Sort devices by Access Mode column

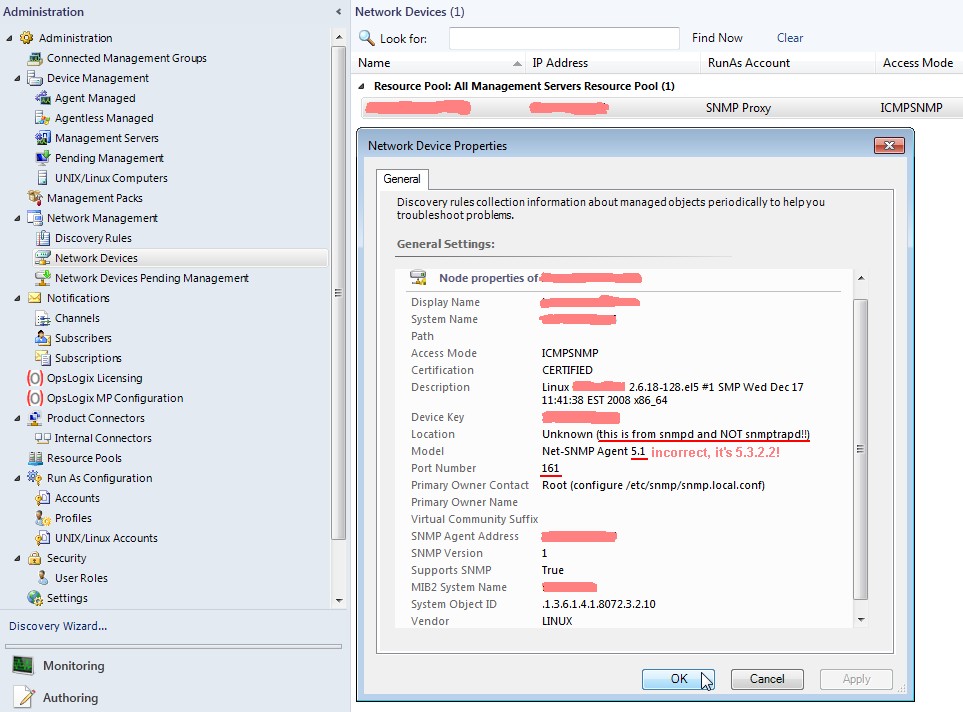pos(919,63)
